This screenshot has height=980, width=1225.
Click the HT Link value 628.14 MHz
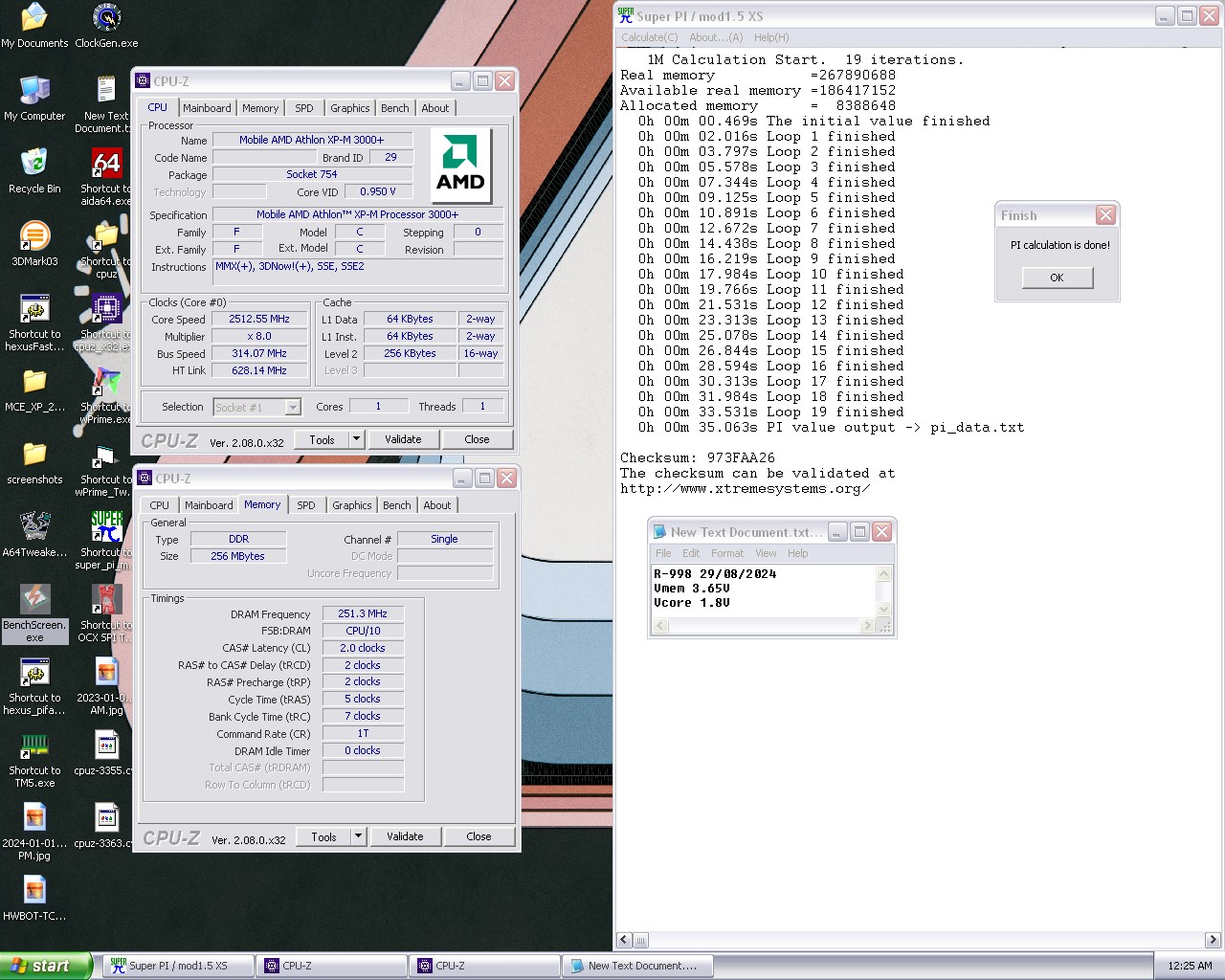258,370
